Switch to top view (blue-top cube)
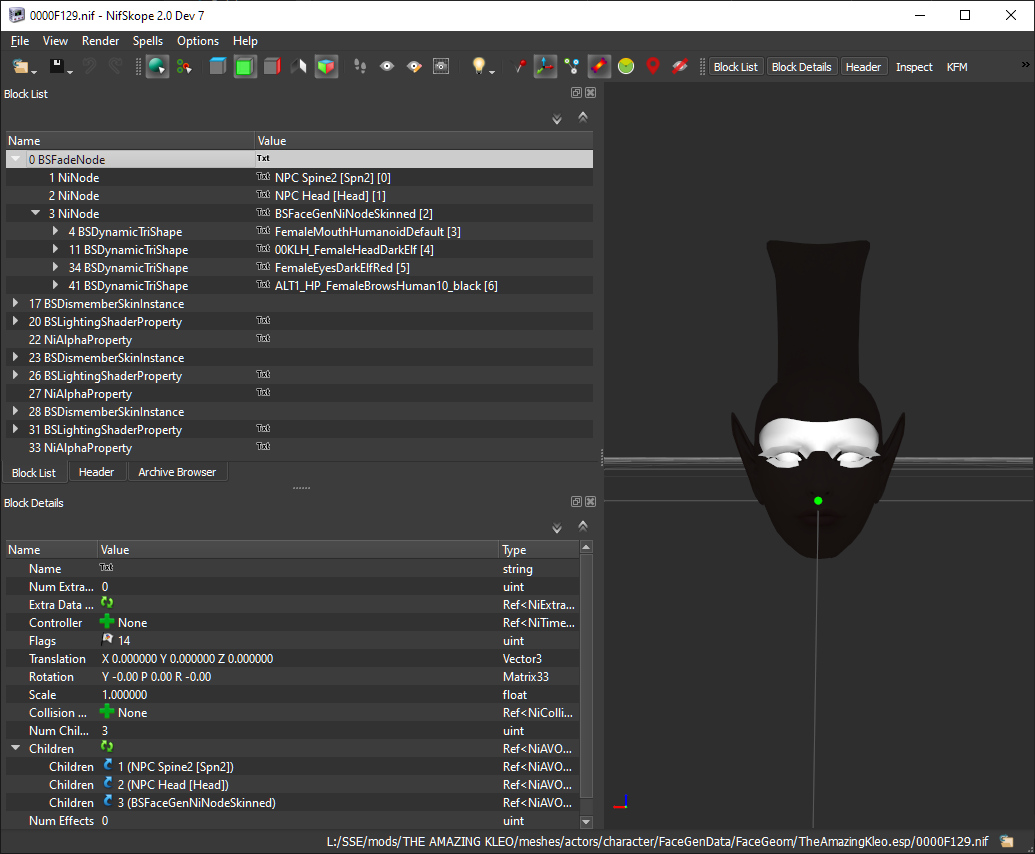 pos(218,67)
